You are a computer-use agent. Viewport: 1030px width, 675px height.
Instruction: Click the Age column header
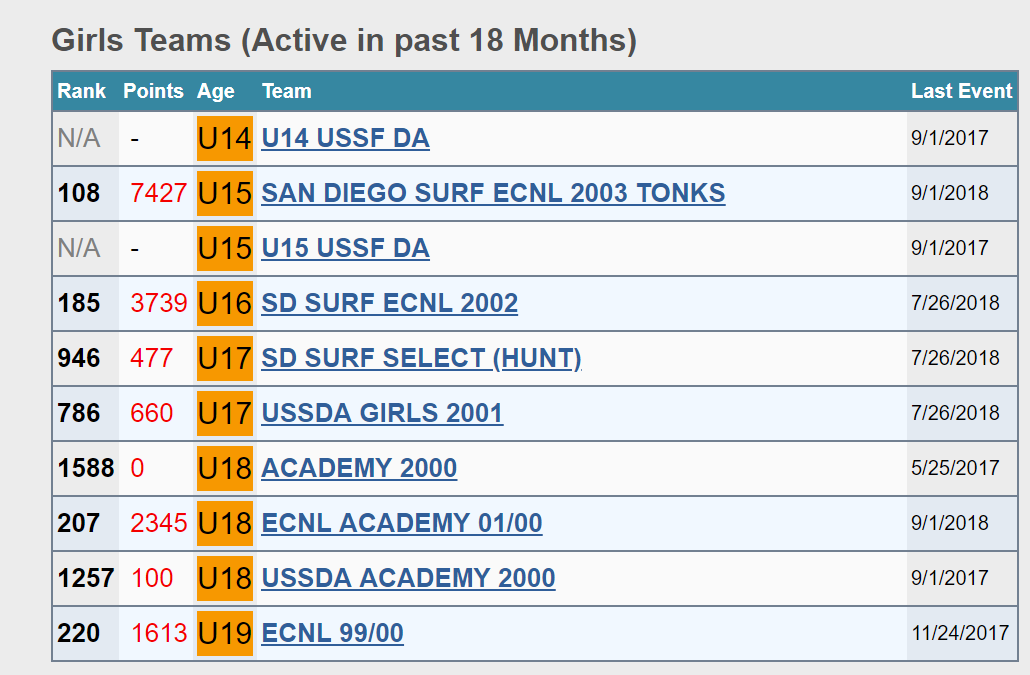click(x=216, y=91)
